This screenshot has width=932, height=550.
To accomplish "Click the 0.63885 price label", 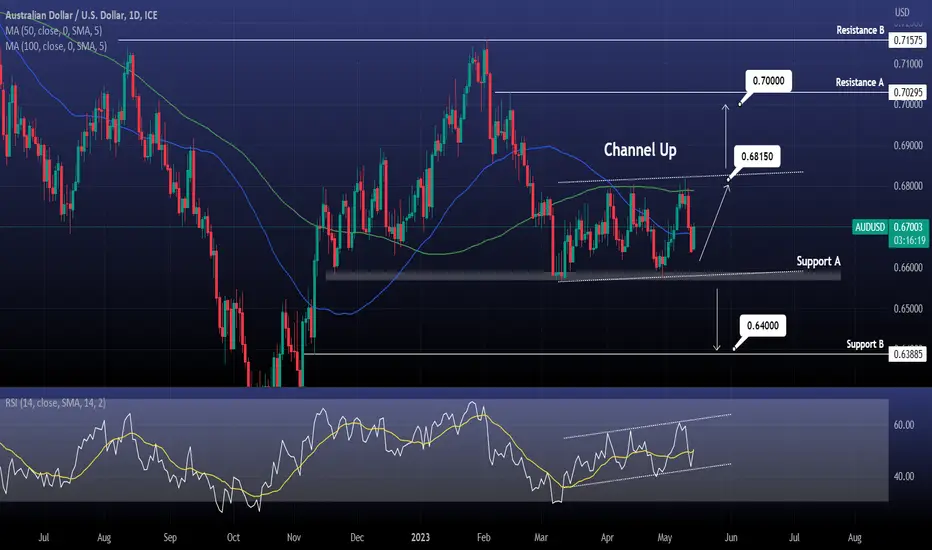I will tap(908, 354).
